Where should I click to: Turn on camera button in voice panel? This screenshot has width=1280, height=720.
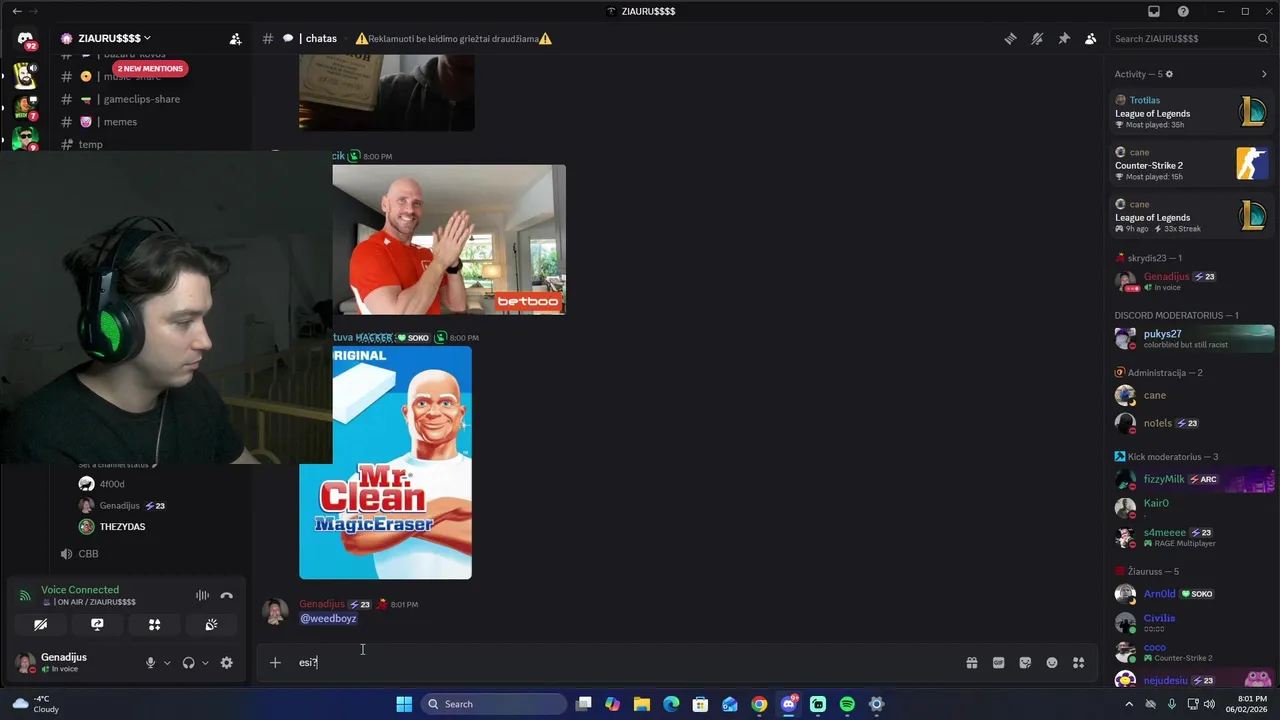pyautogui.click(x=40, y=624)
